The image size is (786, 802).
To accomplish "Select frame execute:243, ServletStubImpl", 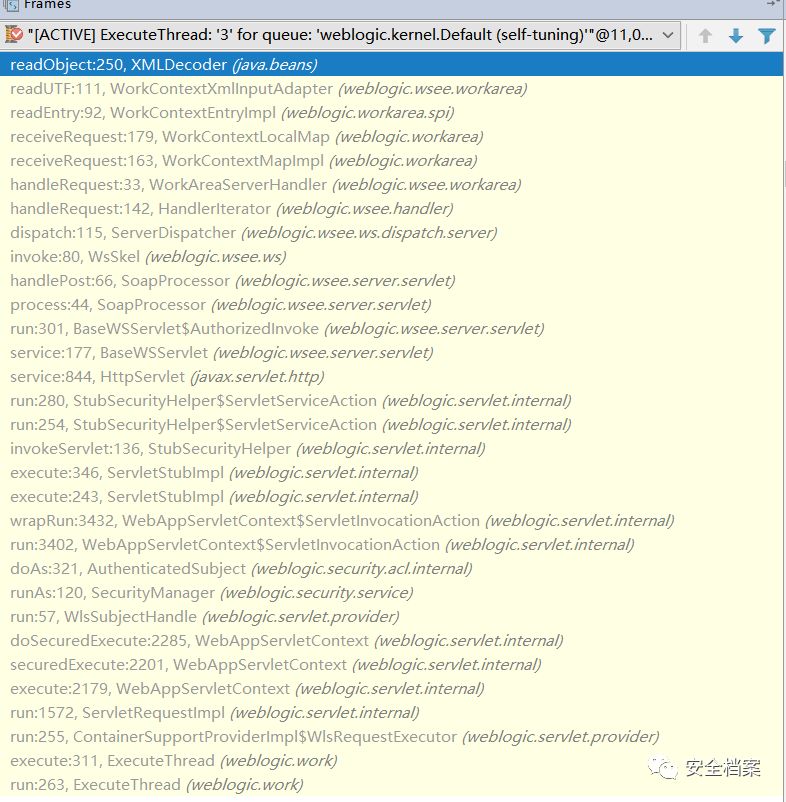I will click(392, 497).
